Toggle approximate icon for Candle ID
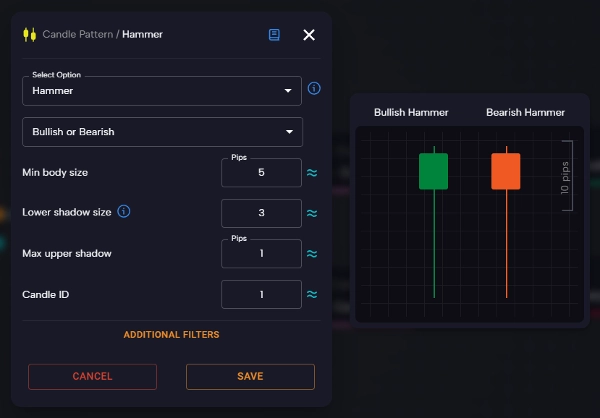600x418 pixels. (x=312, y=294)
